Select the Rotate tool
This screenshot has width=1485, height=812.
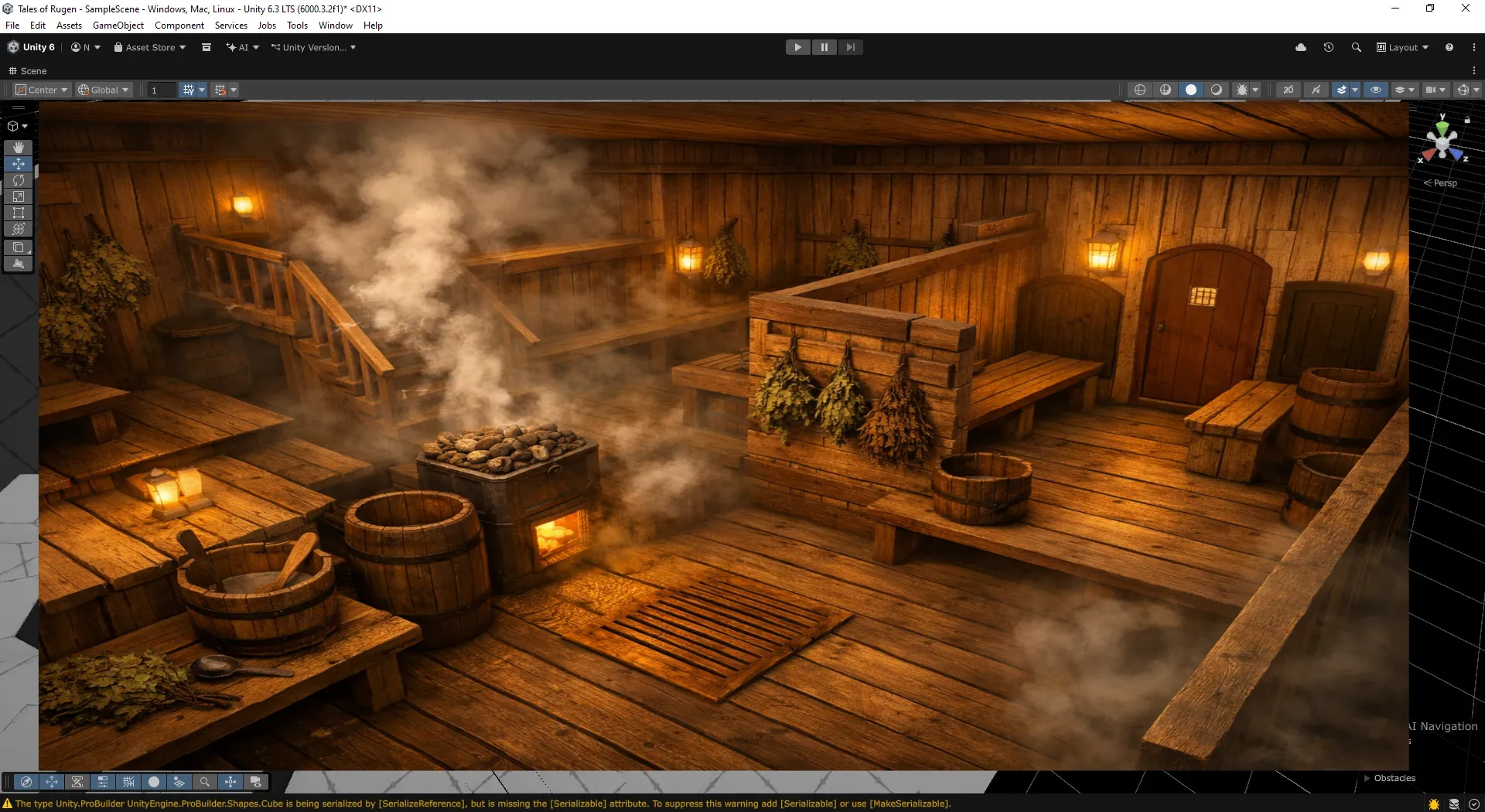(x=19, y=180)
